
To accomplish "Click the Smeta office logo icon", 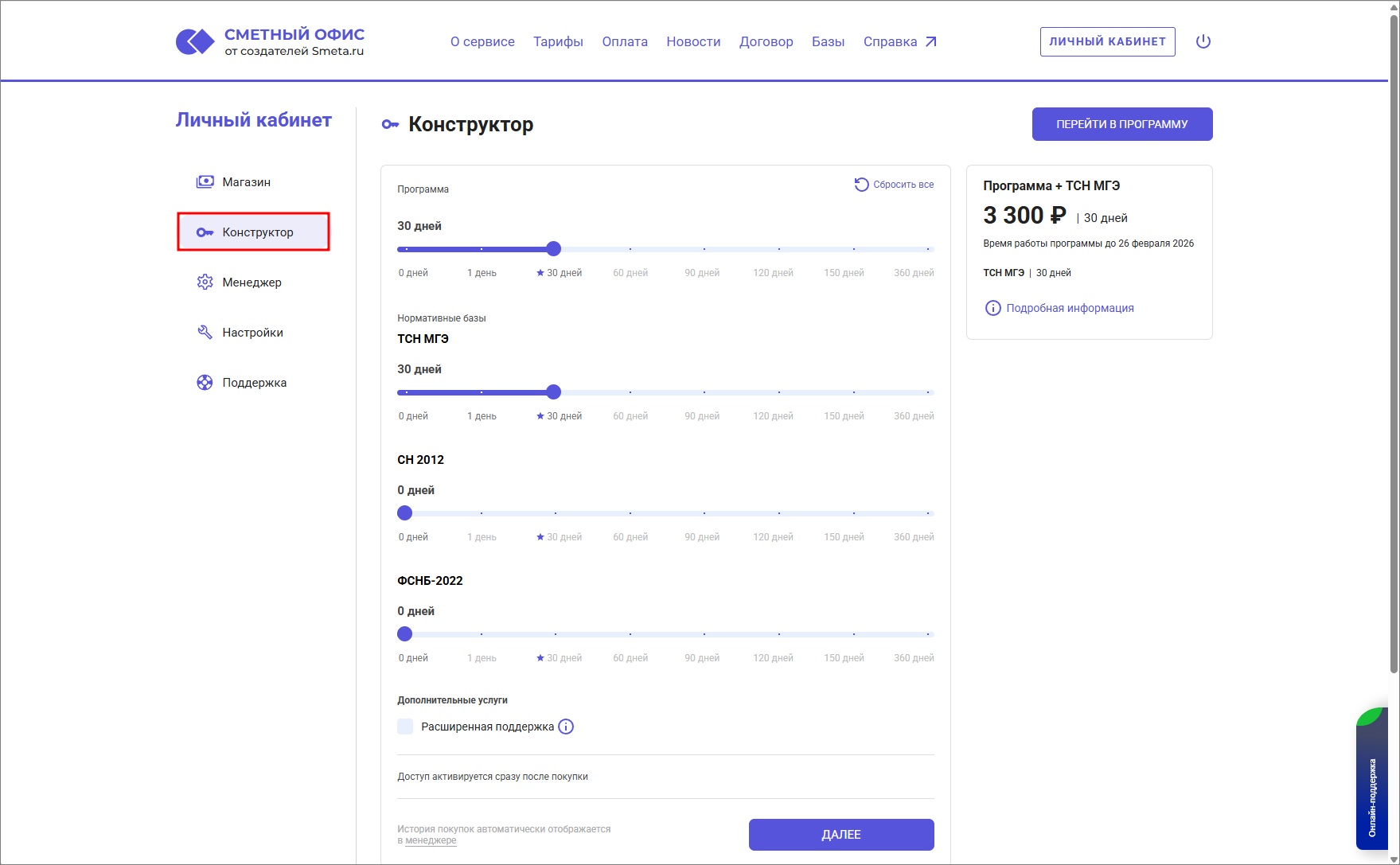I will click(195, 41).
